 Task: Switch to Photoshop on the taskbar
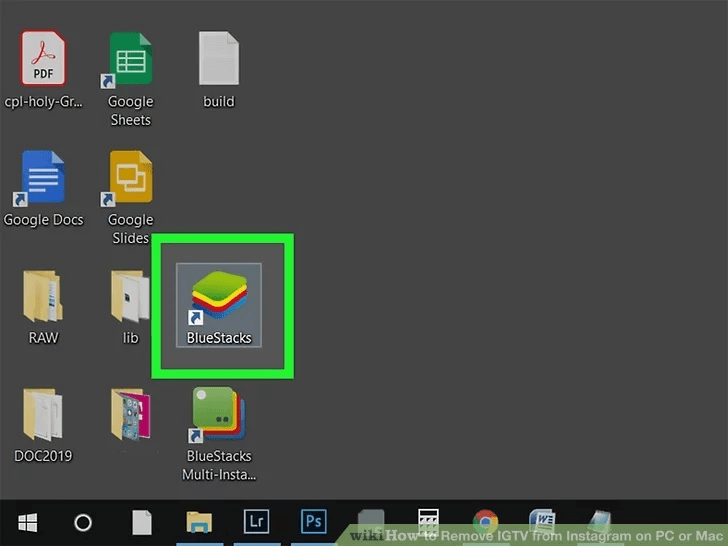point(313,521)
